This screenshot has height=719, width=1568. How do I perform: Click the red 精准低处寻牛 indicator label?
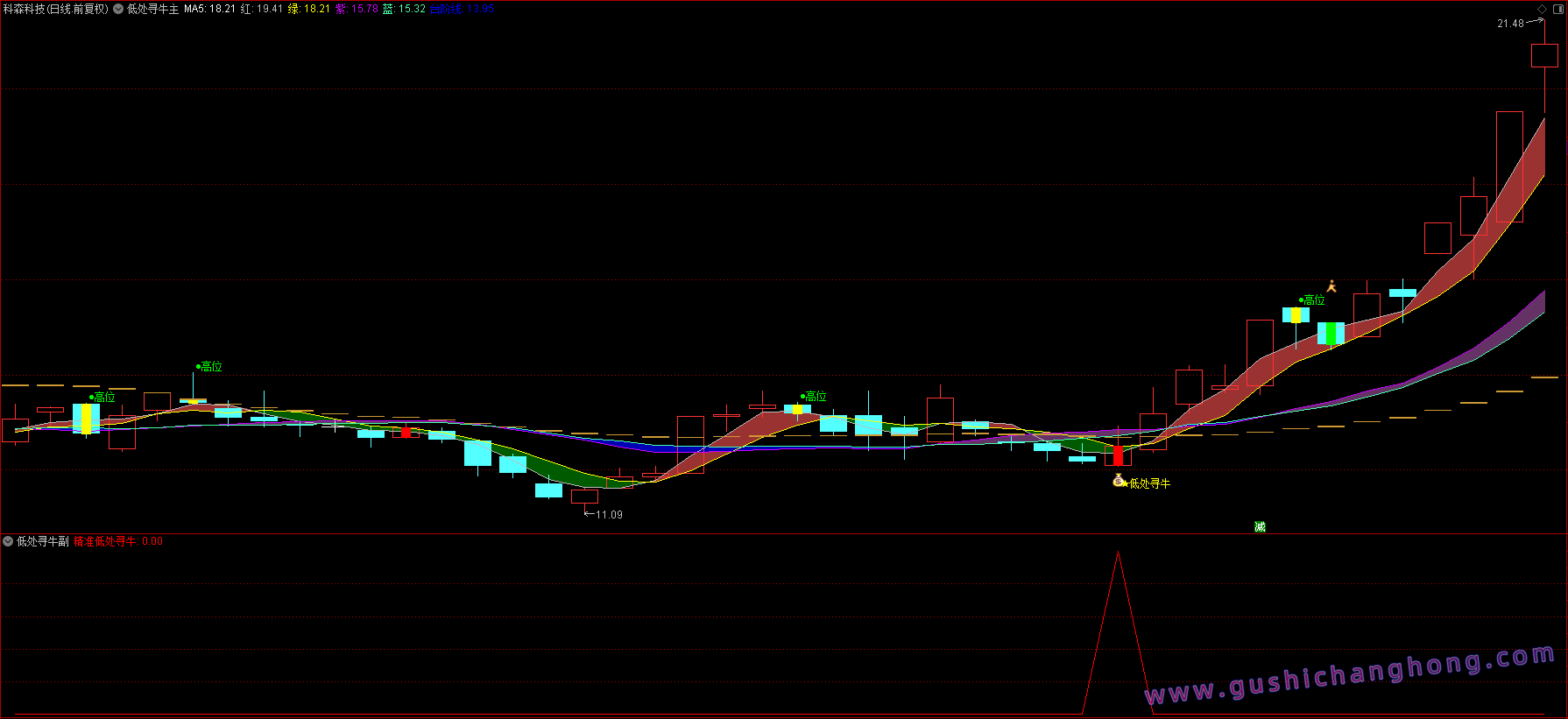(105, 541)
